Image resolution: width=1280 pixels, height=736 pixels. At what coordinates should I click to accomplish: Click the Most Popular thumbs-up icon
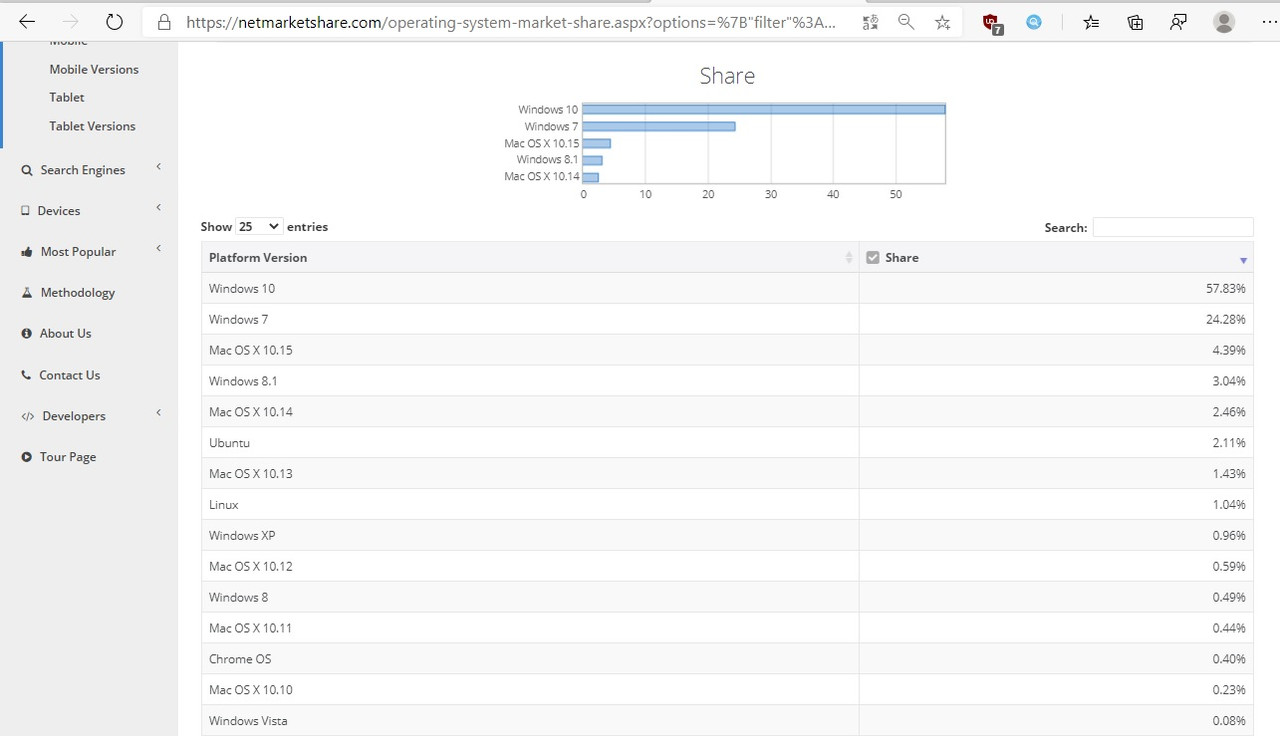(x=27, y=252)
